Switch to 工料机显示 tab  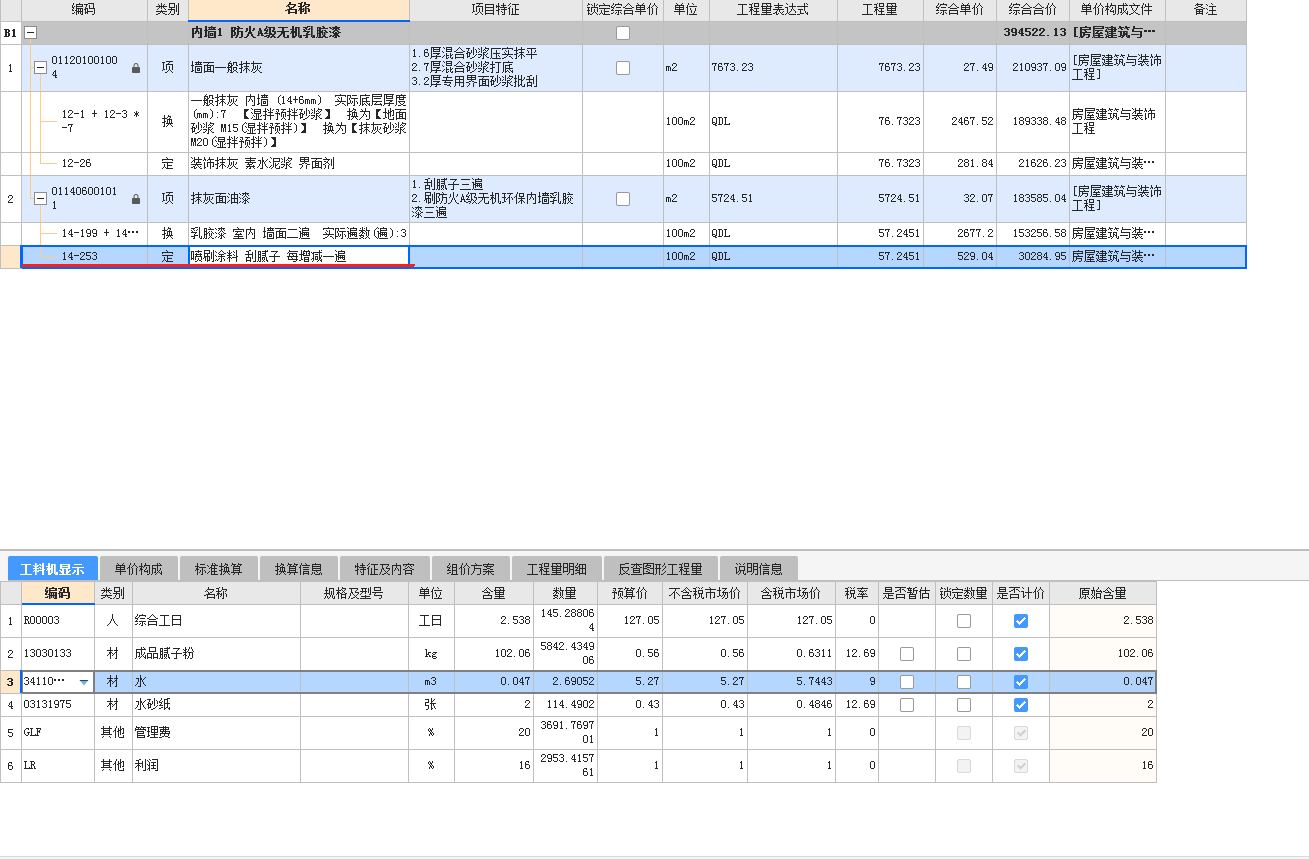[52, 569]
